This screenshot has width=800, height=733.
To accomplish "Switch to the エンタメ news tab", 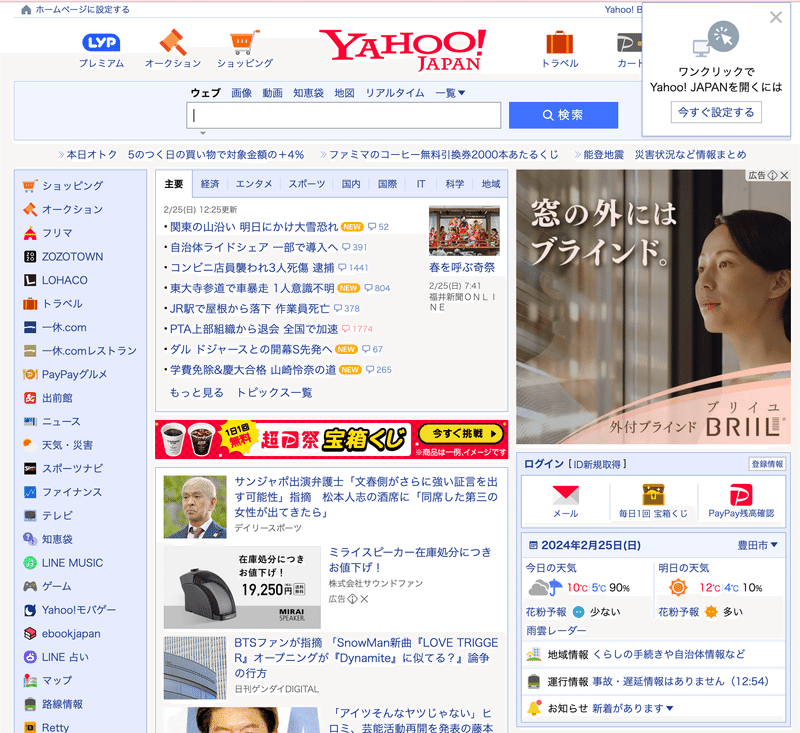I will click(x=254, y=184).
